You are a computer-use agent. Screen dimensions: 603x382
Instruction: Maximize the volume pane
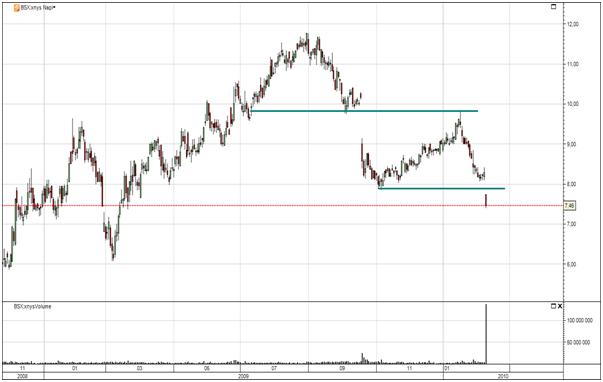click(553, 306)
